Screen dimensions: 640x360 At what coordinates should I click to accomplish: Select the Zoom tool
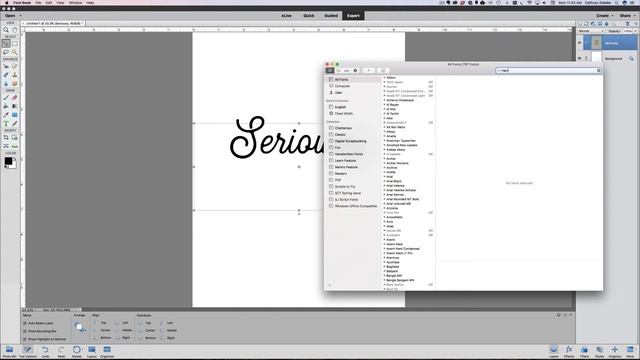point(6,30)
